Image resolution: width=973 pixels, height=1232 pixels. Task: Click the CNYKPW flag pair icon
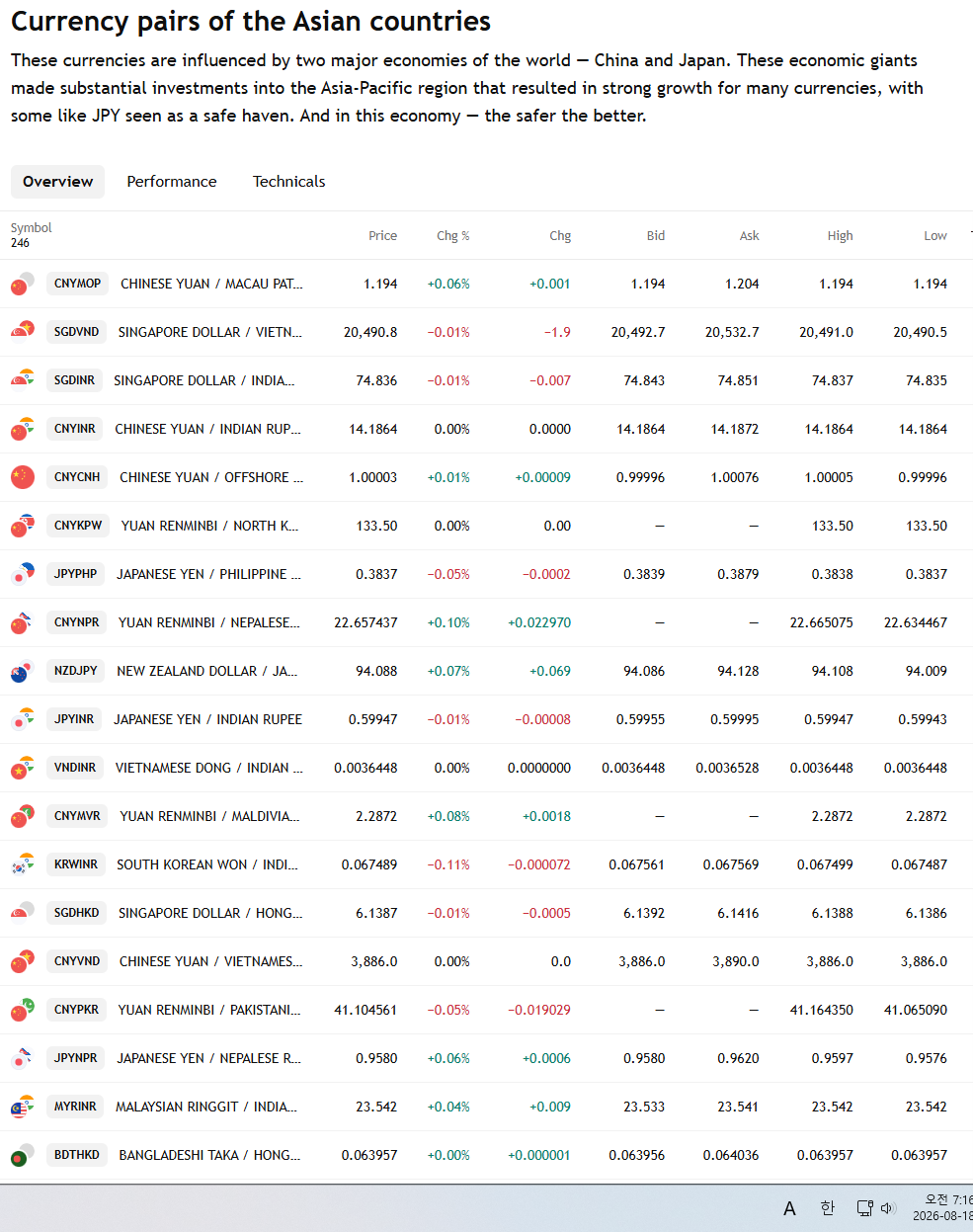23,527
